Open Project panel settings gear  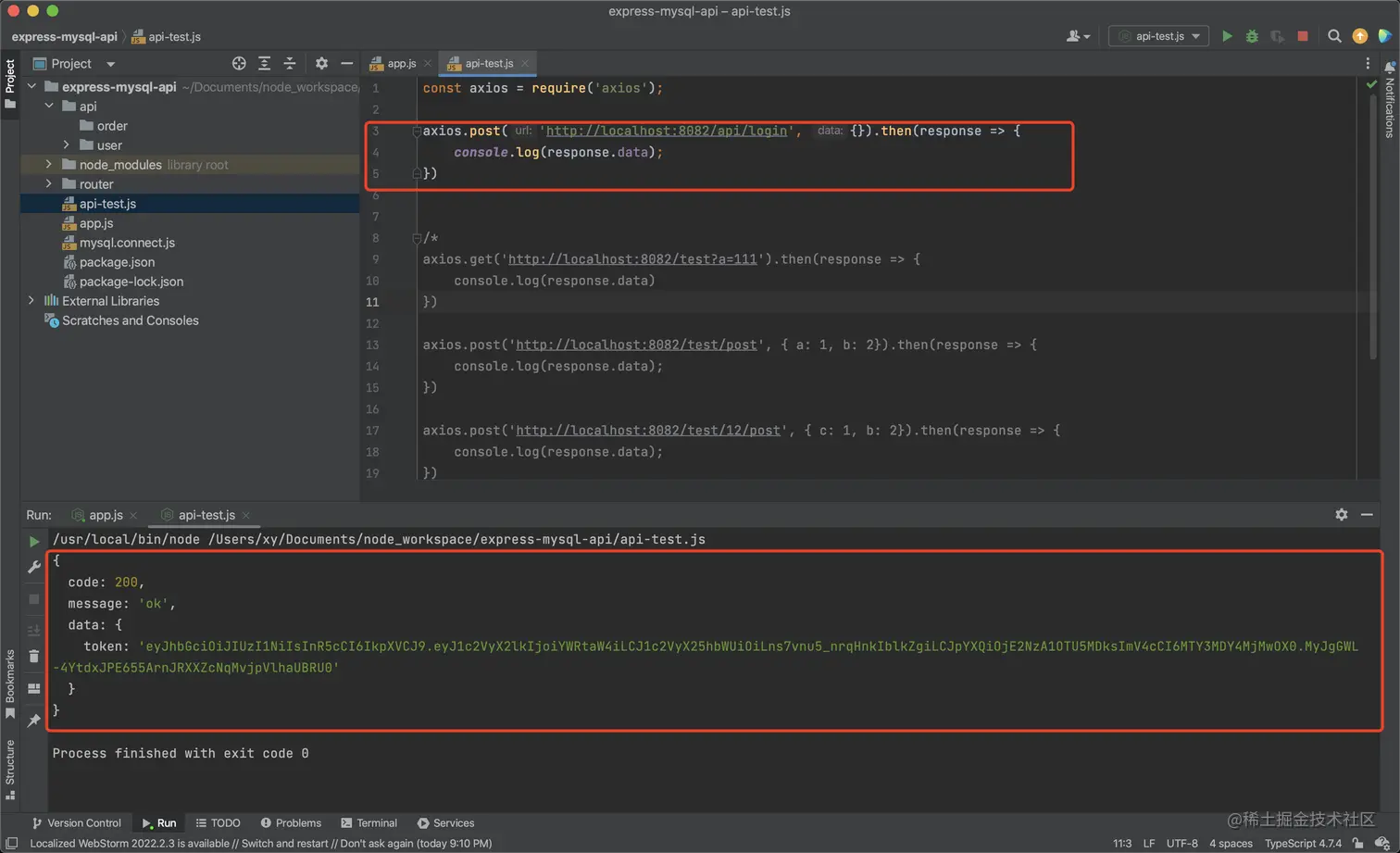321,63
